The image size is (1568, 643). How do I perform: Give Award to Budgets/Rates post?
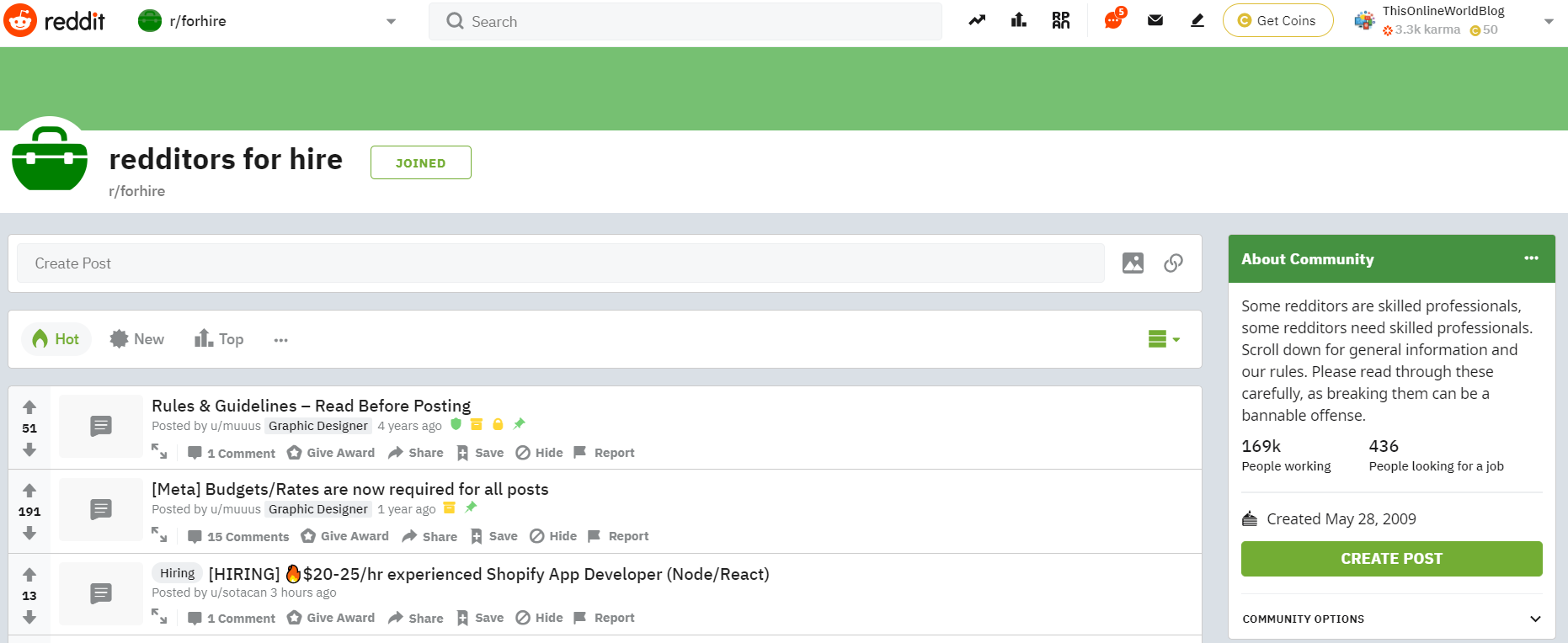[x=344, y=536]
